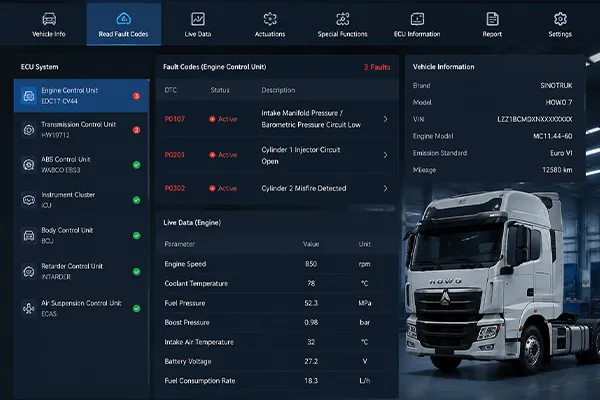Click the Emission Standard value Euro VI
The width and height of the screenshot is (600, 400).
(561, 153)
